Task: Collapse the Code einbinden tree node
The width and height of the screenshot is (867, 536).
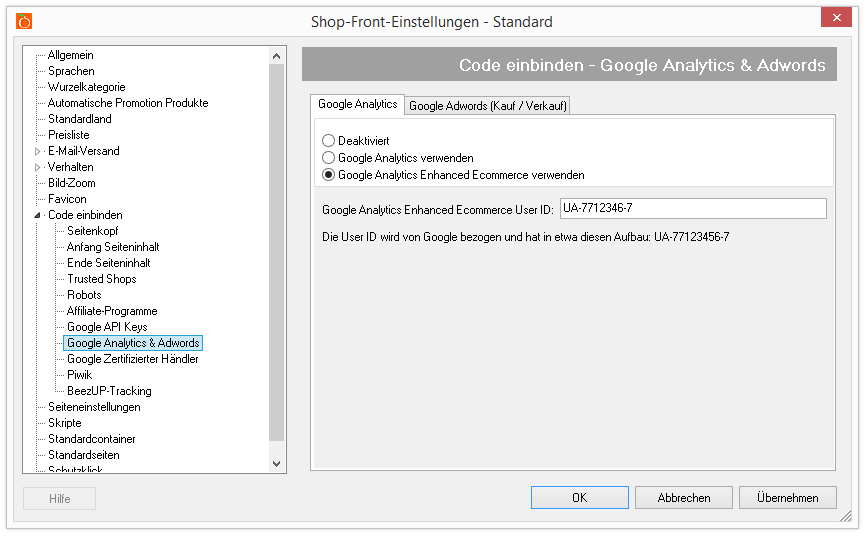Action: (x=39, y=215)
